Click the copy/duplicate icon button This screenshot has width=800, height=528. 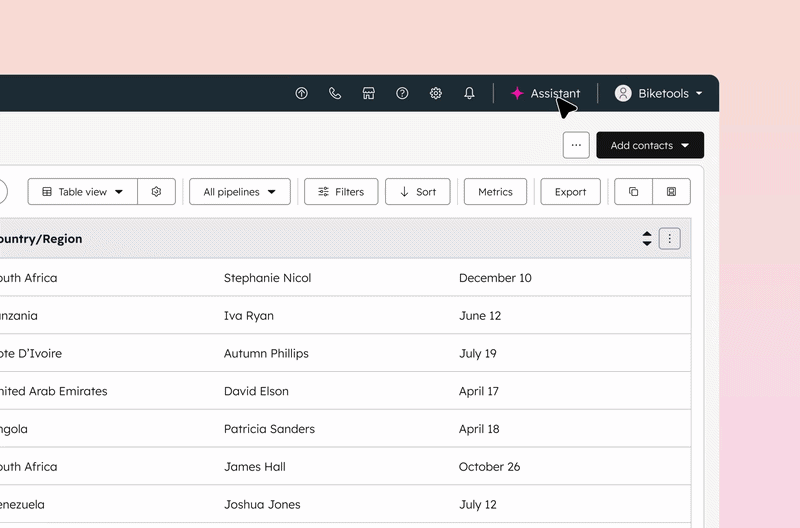633,192
